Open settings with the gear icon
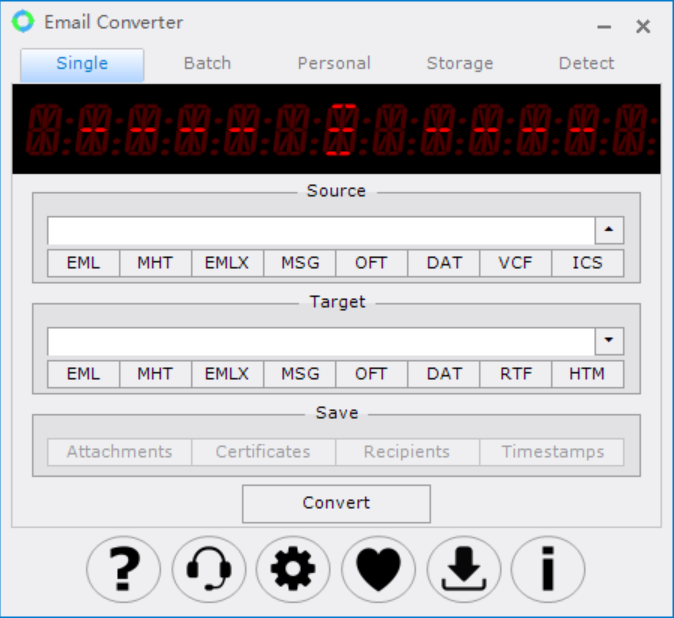Image resolution: width=674 pixels, height=618 pixels. click(x=293, y=569)
